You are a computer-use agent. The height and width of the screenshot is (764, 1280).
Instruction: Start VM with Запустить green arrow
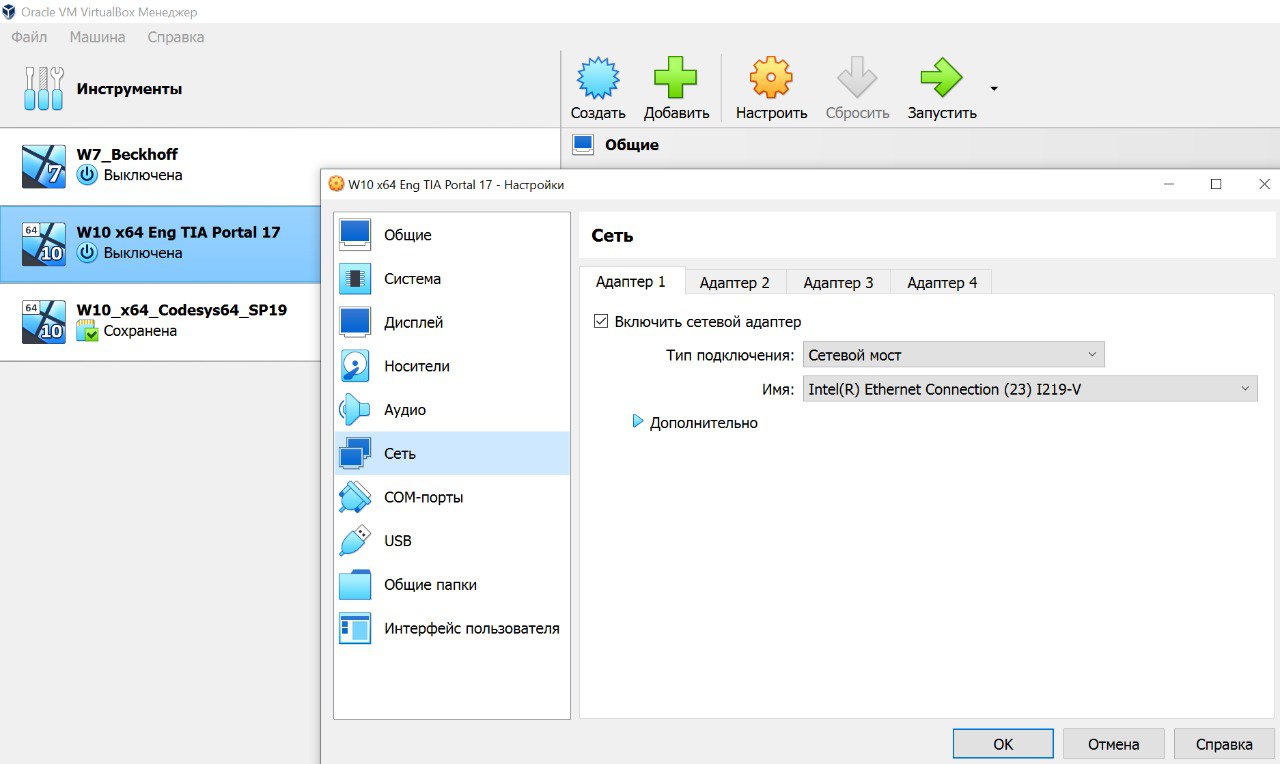941,78
